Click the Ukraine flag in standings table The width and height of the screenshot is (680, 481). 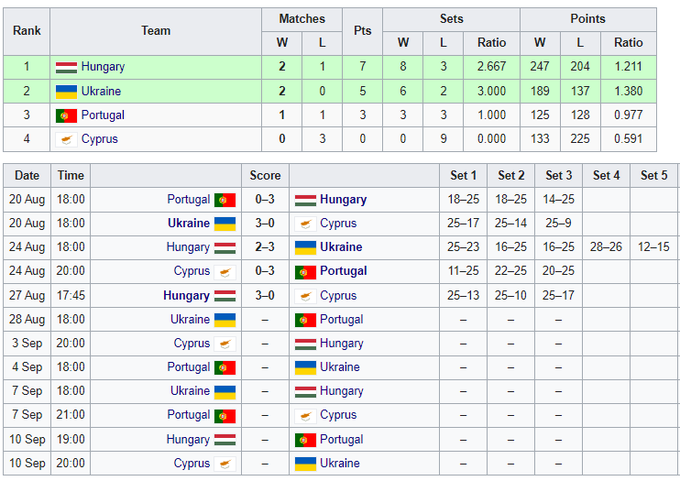[x=66, y=91]
